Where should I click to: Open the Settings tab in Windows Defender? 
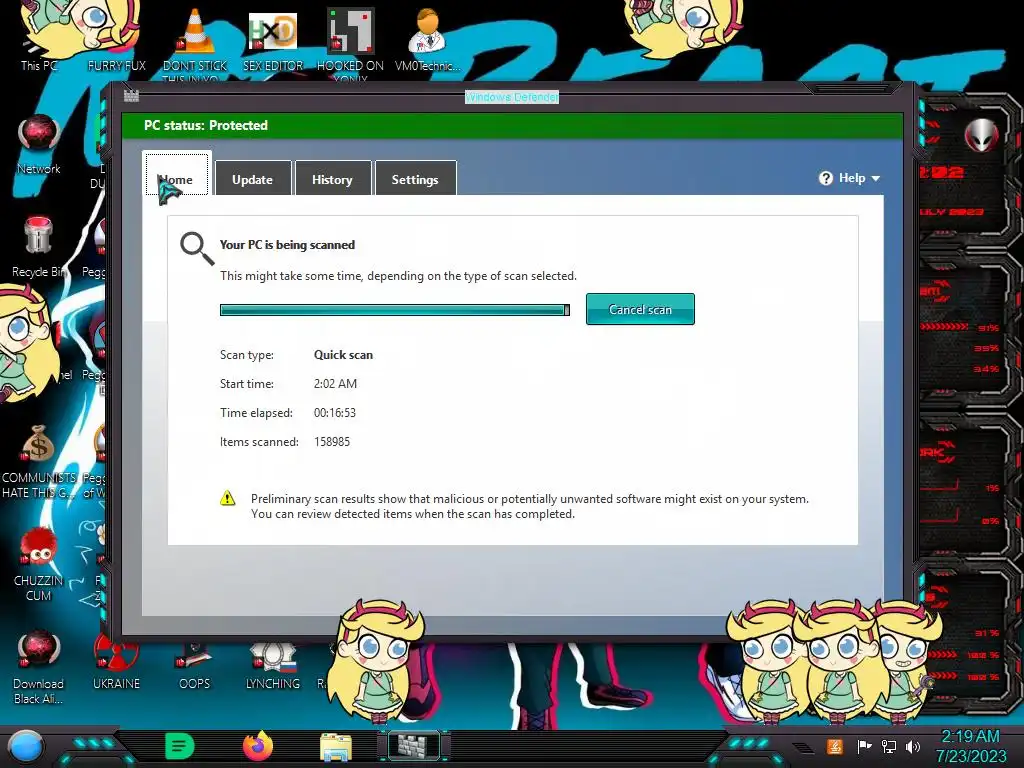pyautogui.click(x=415, y=178)
